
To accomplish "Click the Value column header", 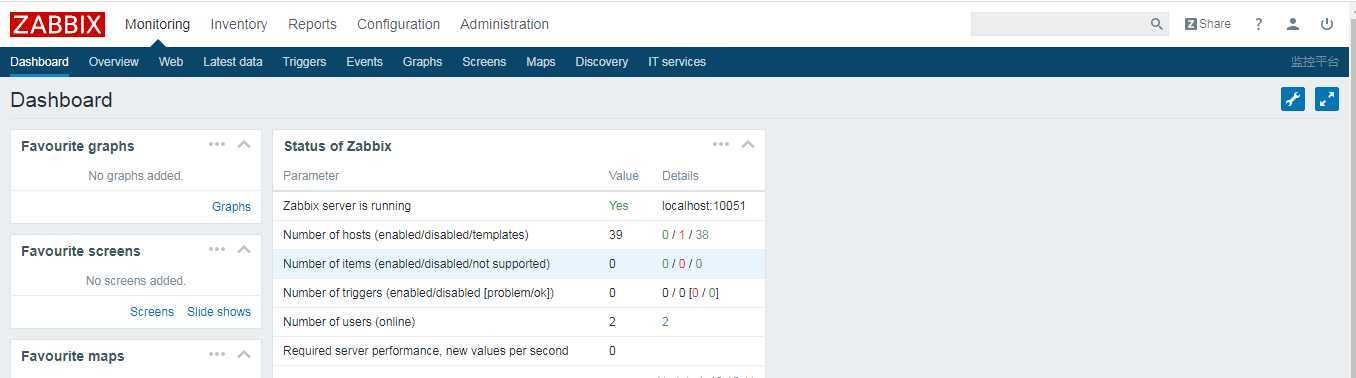I will coord(624,176).
